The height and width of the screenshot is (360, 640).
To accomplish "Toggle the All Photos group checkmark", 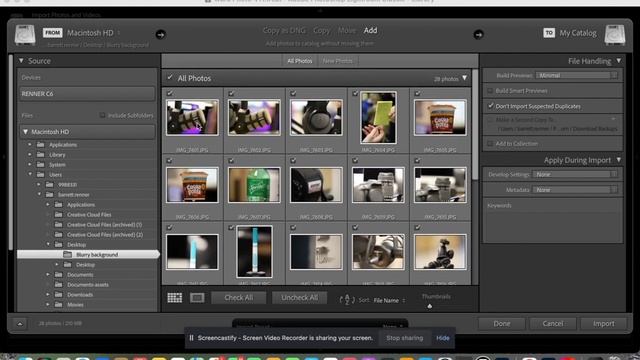I will click(x=170, y=78).
